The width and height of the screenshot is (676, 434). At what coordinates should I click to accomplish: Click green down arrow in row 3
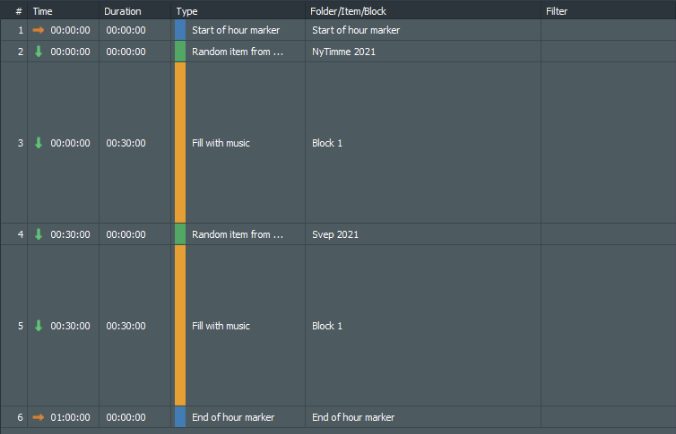(x=39, y=143)
